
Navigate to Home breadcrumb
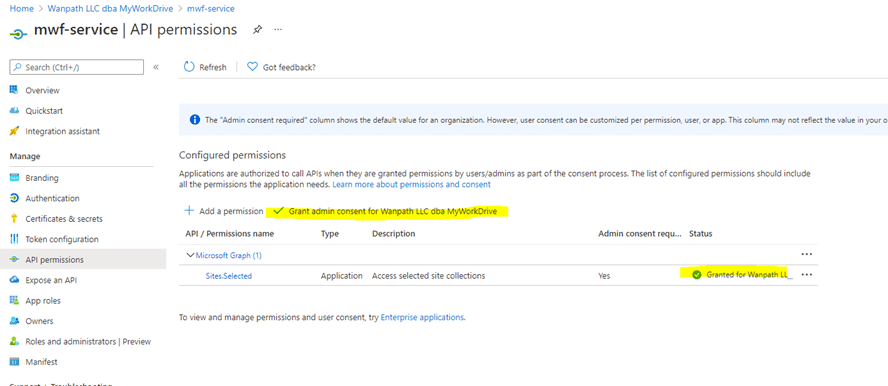pos(22,8)
